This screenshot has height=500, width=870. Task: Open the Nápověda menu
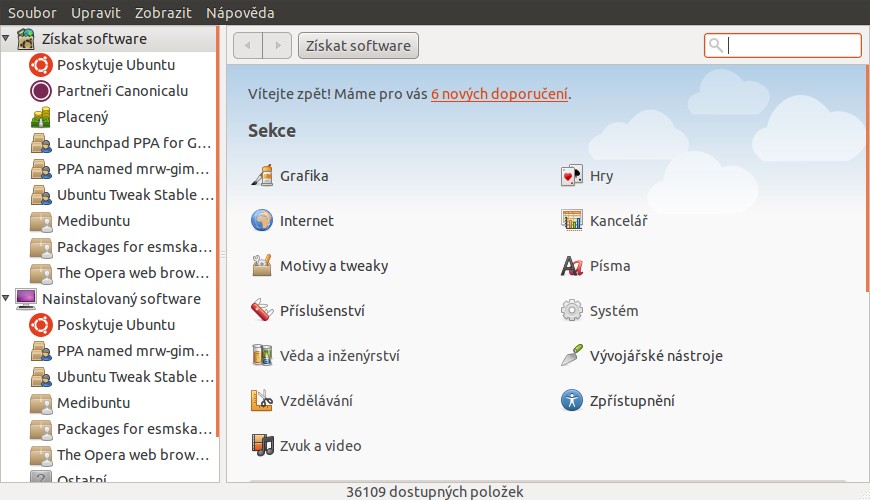tap(240, 13)
